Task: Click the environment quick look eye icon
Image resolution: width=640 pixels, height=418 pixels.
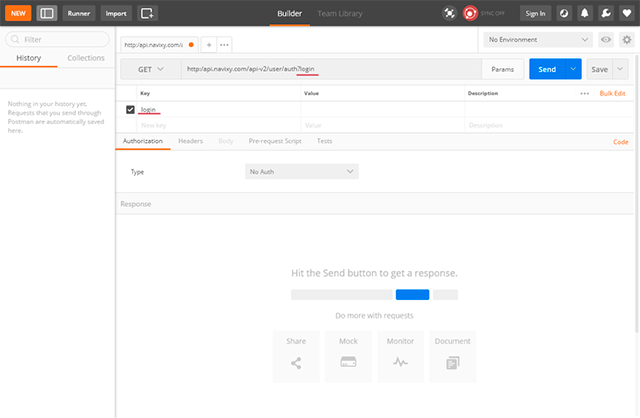Action: click(606, 40)
